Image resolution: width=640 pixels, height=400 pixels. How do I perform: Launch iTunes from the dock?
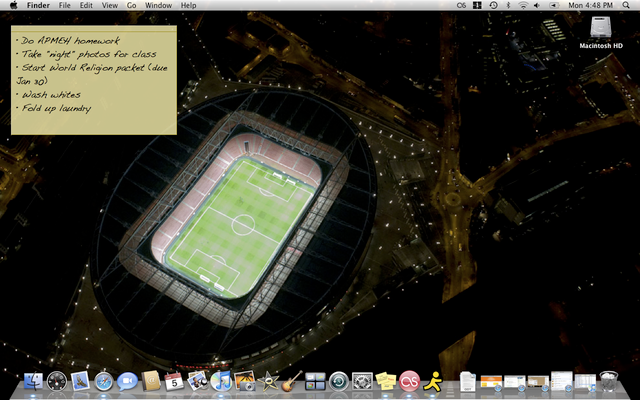click(221, 381)
